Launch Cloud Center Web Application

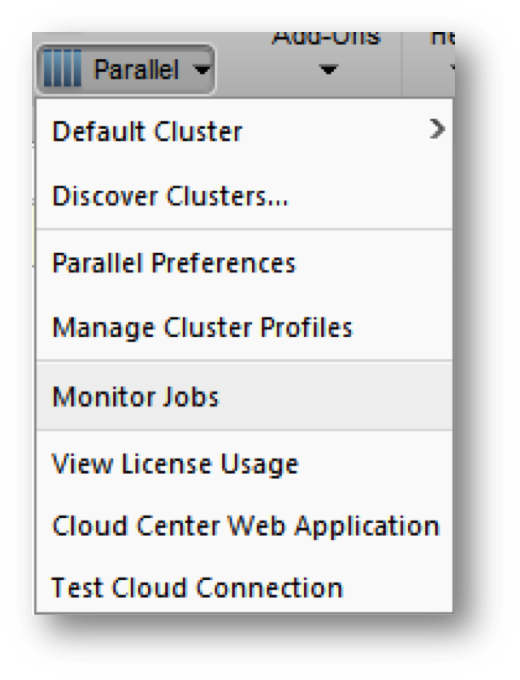(244, 526)
